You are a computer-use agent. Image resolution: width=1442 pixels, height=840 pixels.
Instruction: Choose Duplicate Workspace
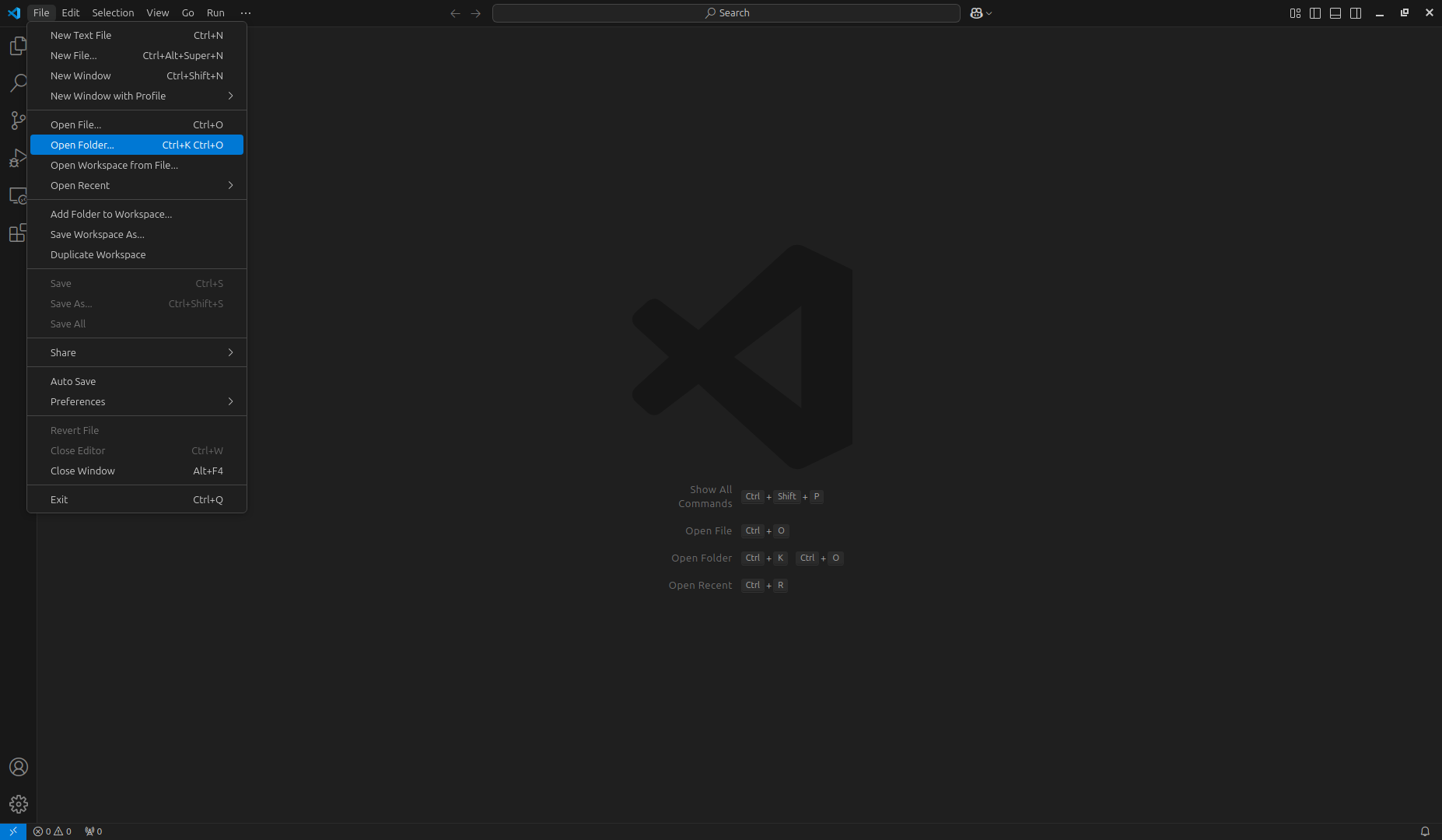coord(137,254)
